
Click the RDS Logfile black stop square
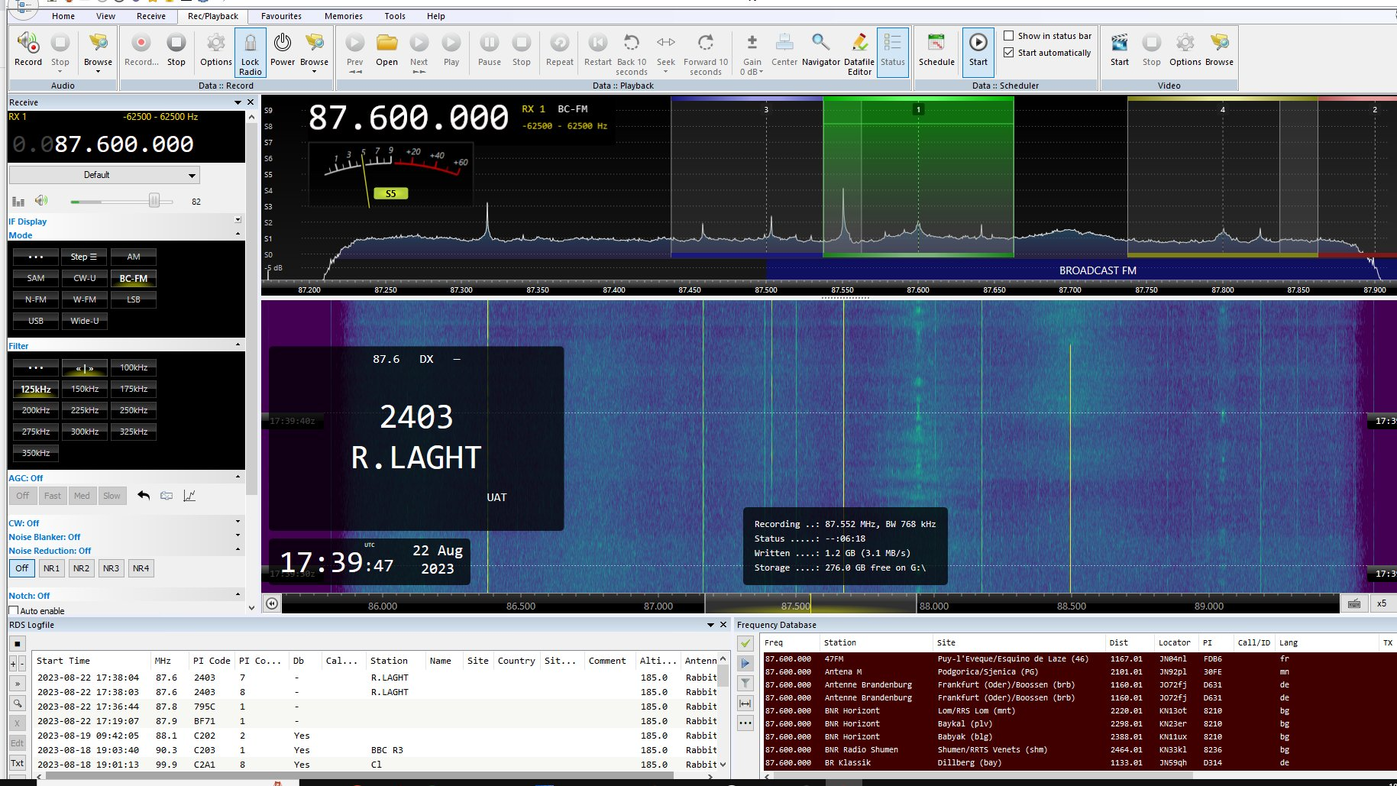click(17, 643)
